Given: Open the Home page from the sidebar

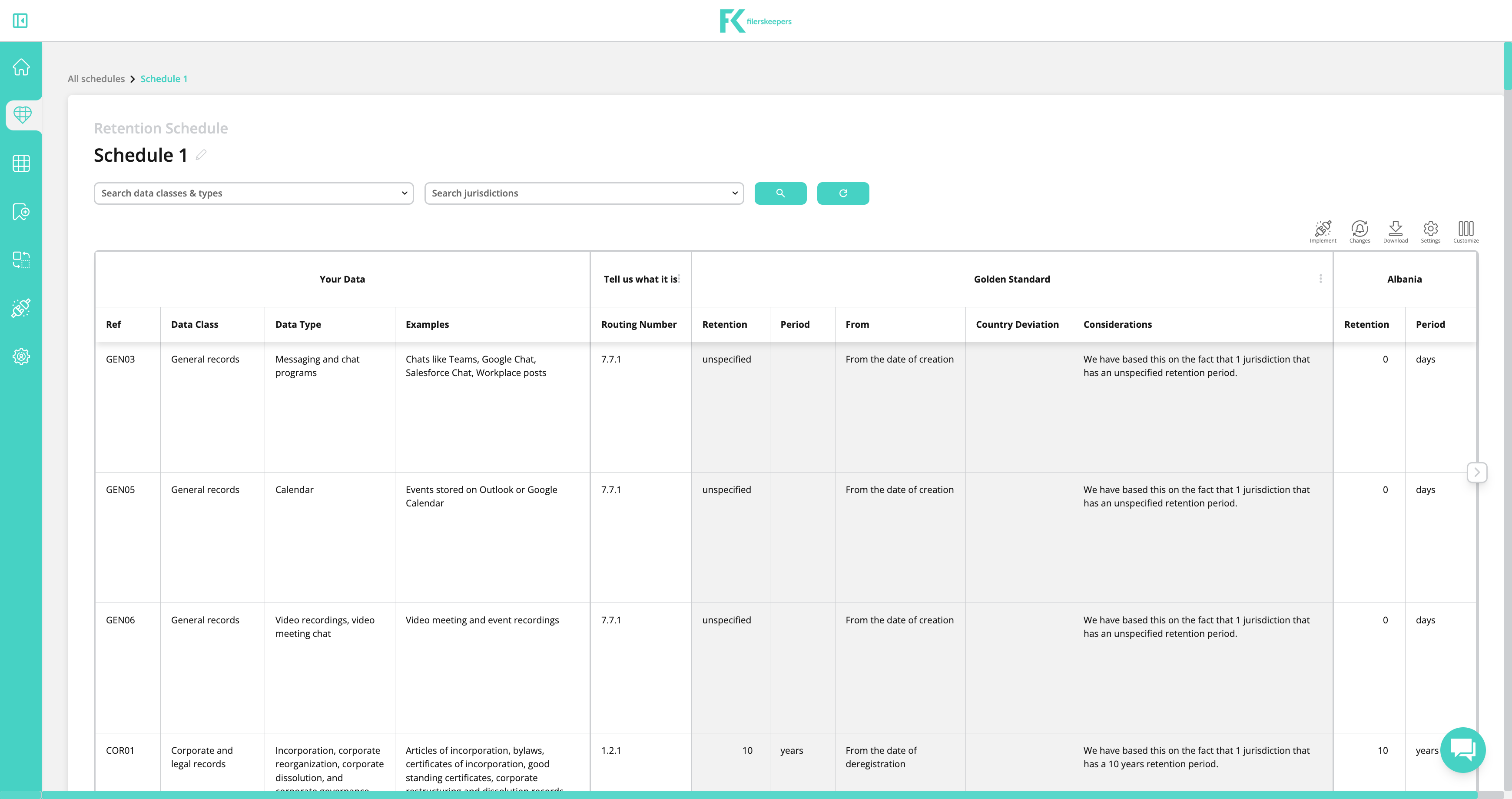Looking at the screenshot, I should tap(21, 67).
